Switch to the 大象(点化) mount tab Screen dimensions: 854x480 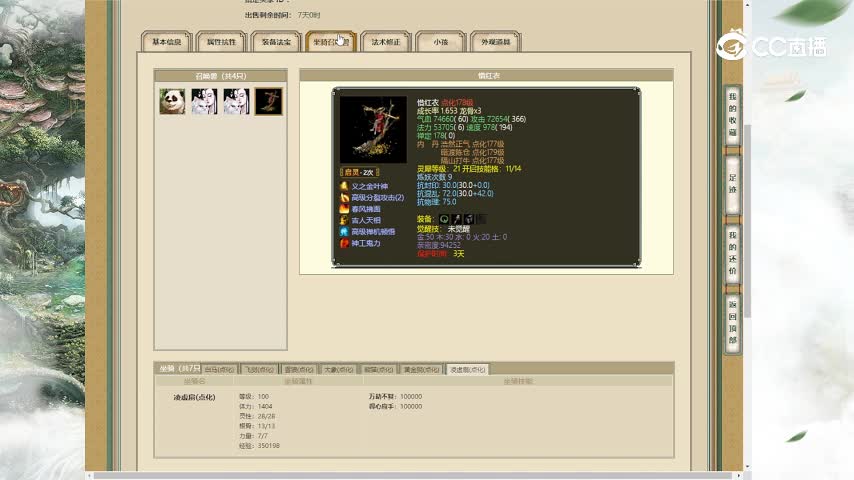point(339,369)
